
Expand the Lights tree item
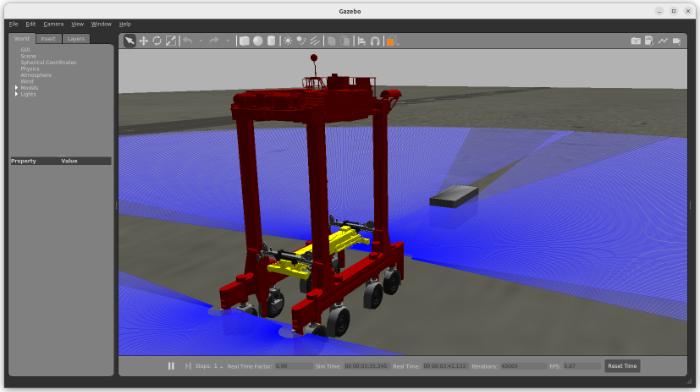pos(17,94)
